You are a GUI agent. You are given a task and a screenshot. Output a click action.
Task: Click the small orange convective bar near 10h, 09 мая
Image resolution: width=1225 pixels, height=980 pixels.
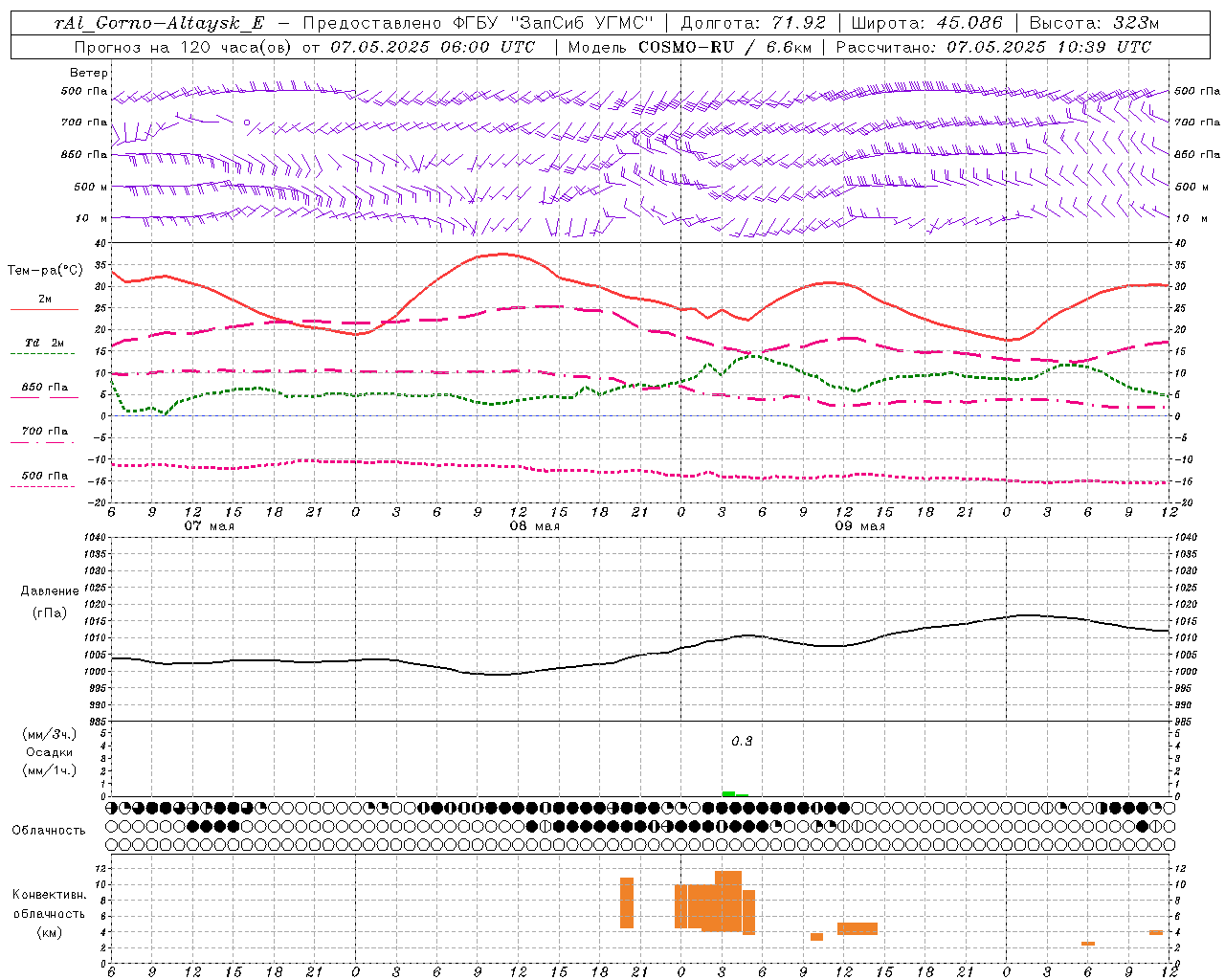coord(816,937)
